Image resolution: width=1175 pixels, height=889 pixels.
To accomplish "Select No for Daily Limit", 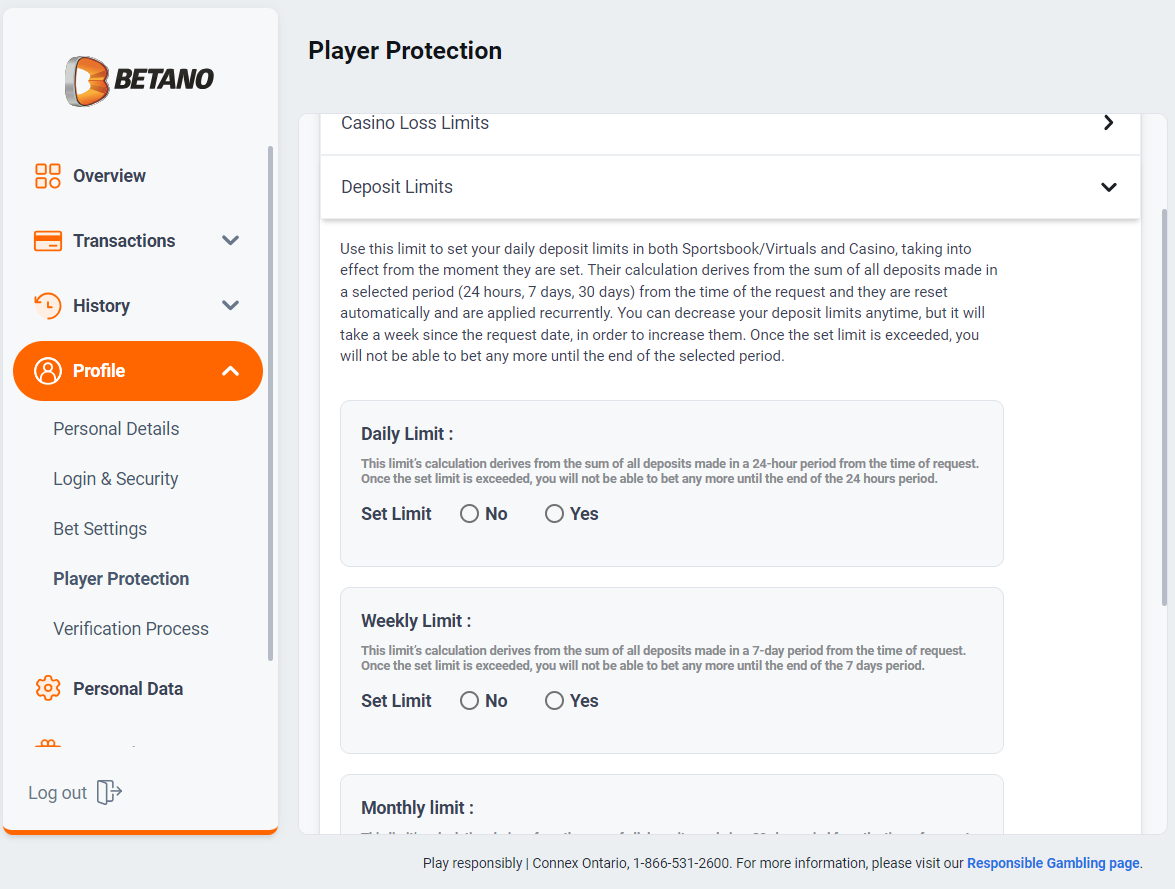I will pos(469,513).
